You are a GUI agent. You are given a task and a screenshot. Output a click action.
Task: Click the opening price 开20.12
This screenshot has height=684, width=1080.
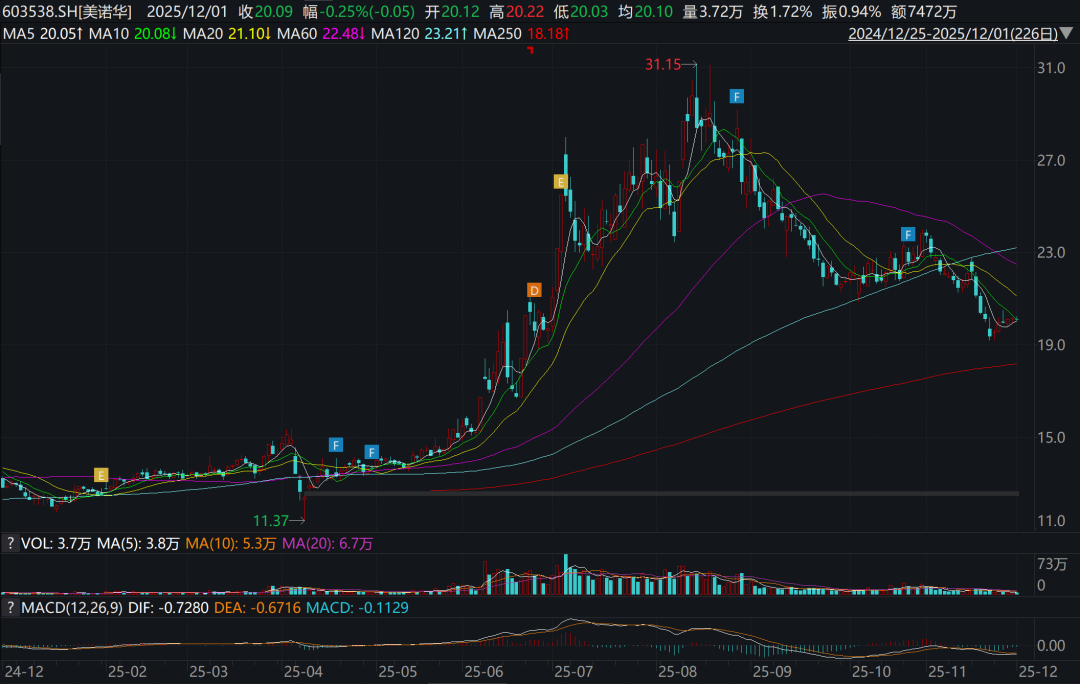click(452, 12)
